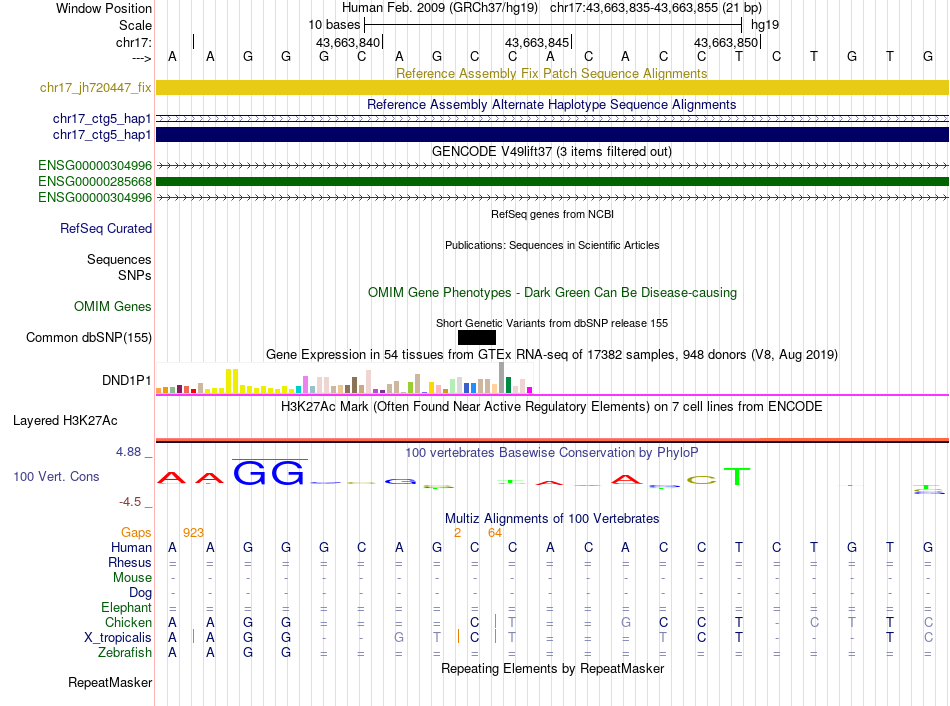The image size is (950, 706).
Task: Click the 100 Vert. Cons track label
Action: click(x=56, y=476)
